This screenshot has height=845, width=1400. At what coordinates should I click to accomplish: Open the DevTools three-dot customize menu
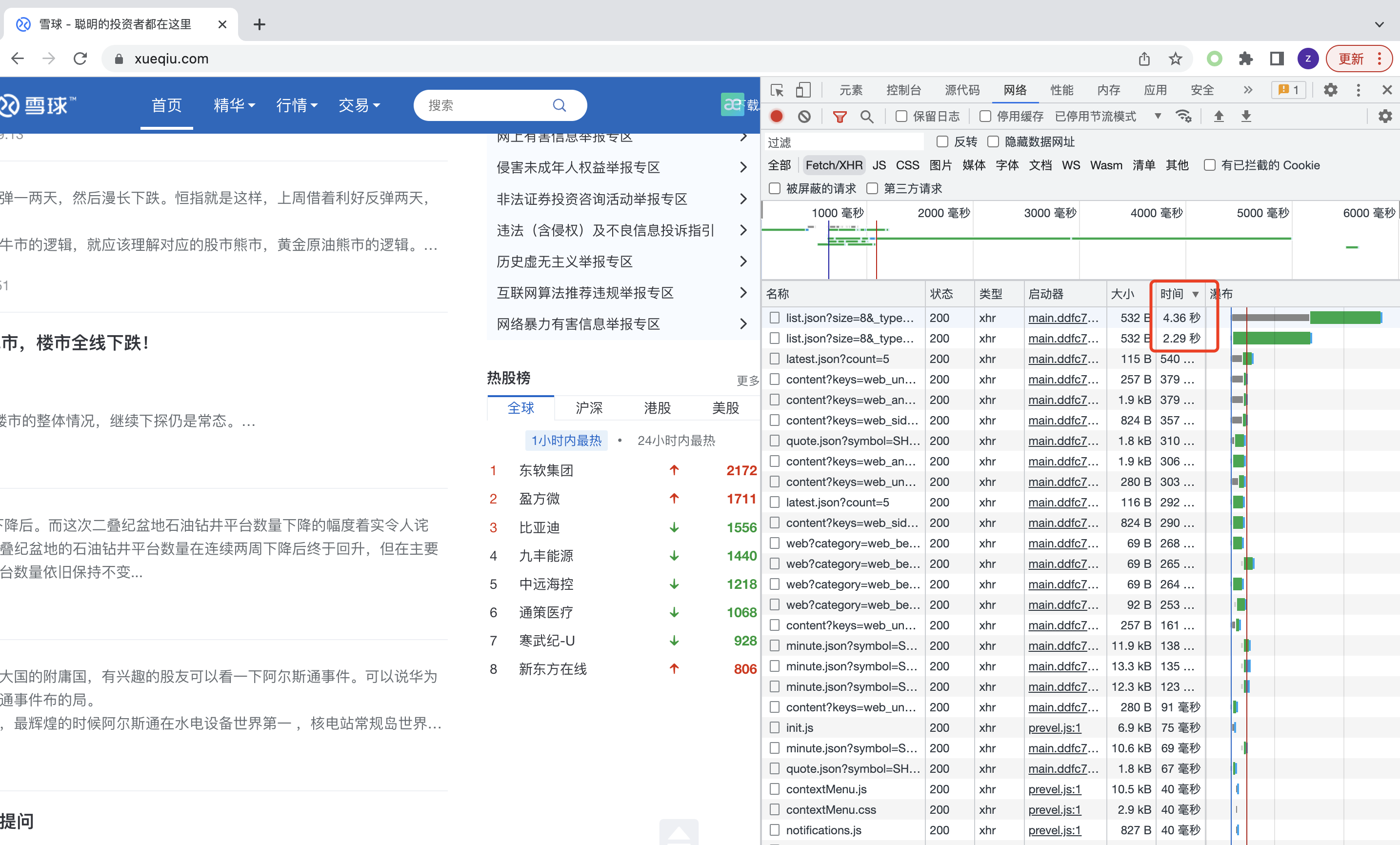[1358, 90]
